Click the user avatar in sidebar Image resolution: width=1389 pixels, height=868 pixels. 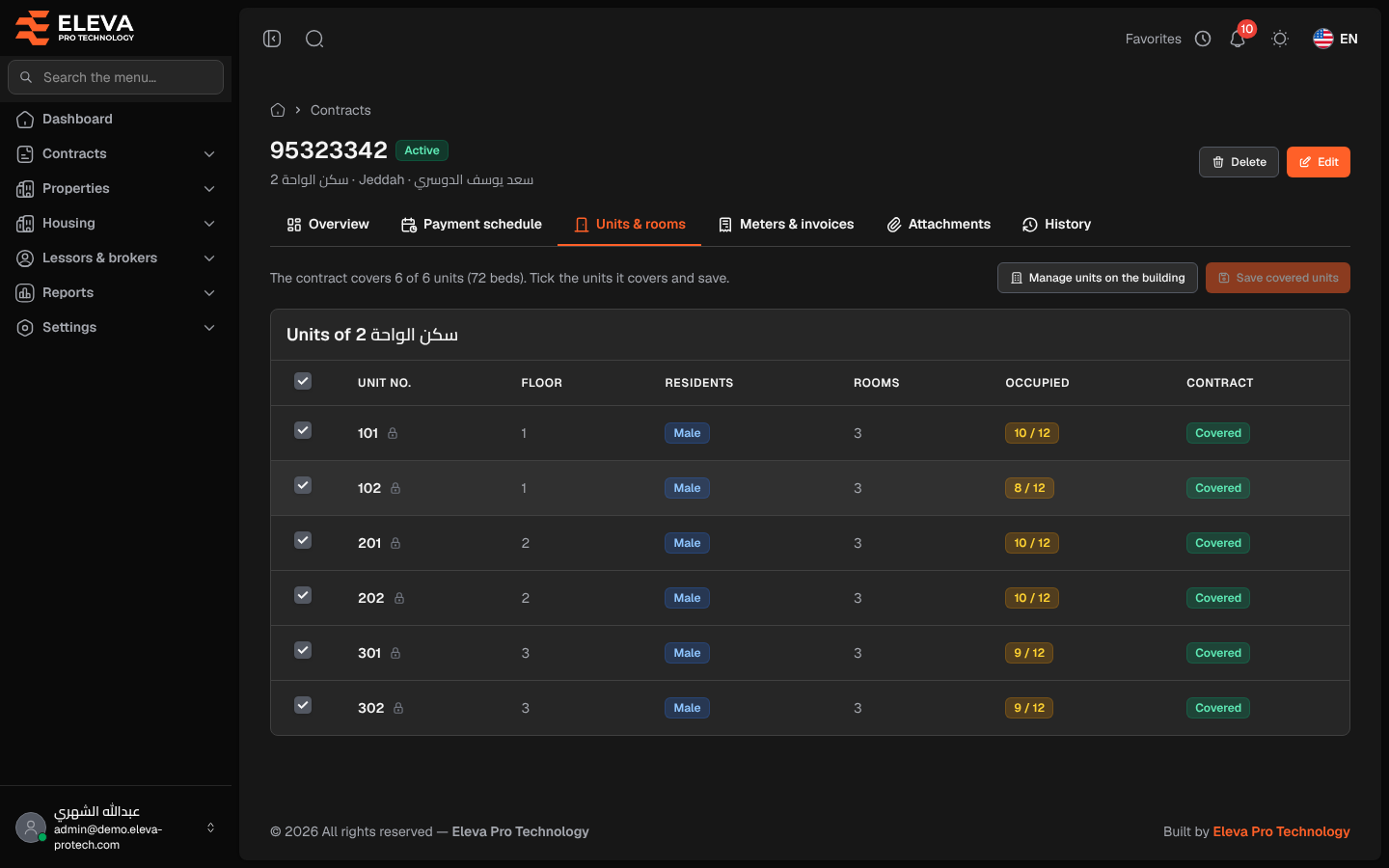pyautogui.click(x=31, y=827)
